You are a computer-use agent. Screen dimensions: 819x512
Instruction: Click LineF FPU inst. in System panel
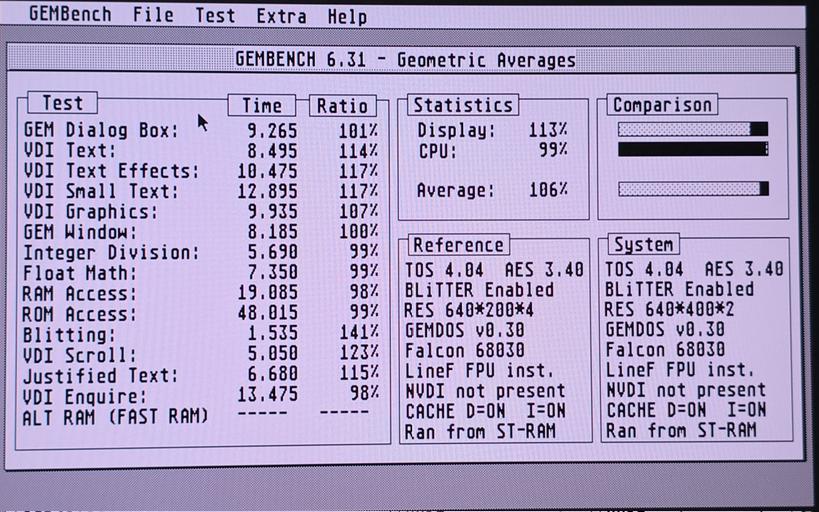680,370
